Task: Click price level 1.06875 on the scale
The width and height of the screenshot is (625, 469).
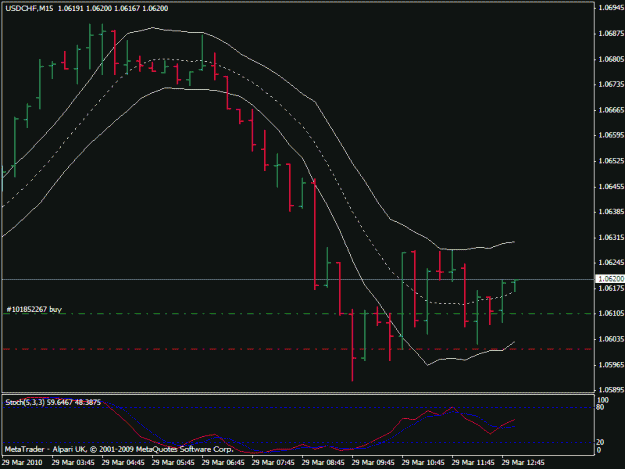Action: click(611, 33)
